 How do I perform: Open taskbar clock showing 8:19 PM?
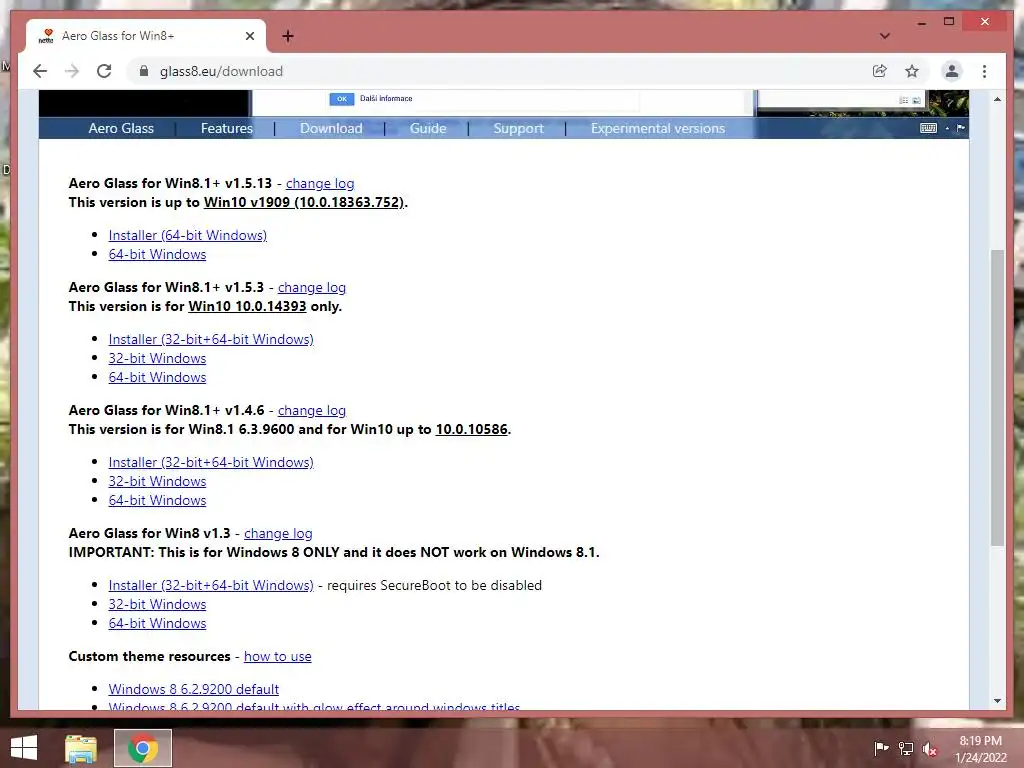[x=981, y=748]
